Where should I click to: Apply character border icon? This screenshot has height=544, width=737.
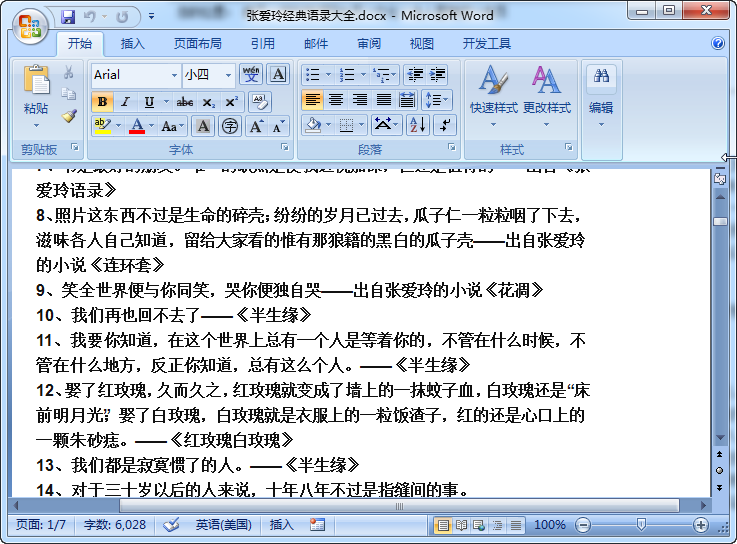[x=278, y=74]
